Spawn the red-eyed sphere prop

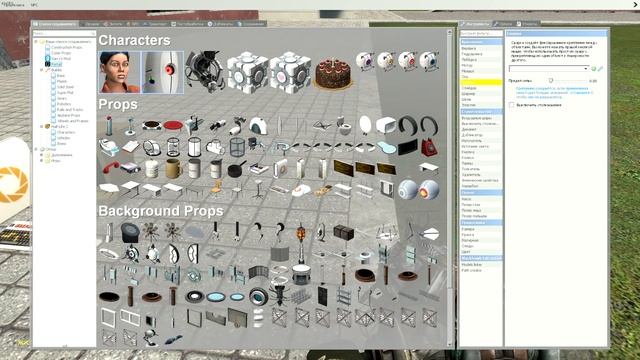tap(429, 189)
